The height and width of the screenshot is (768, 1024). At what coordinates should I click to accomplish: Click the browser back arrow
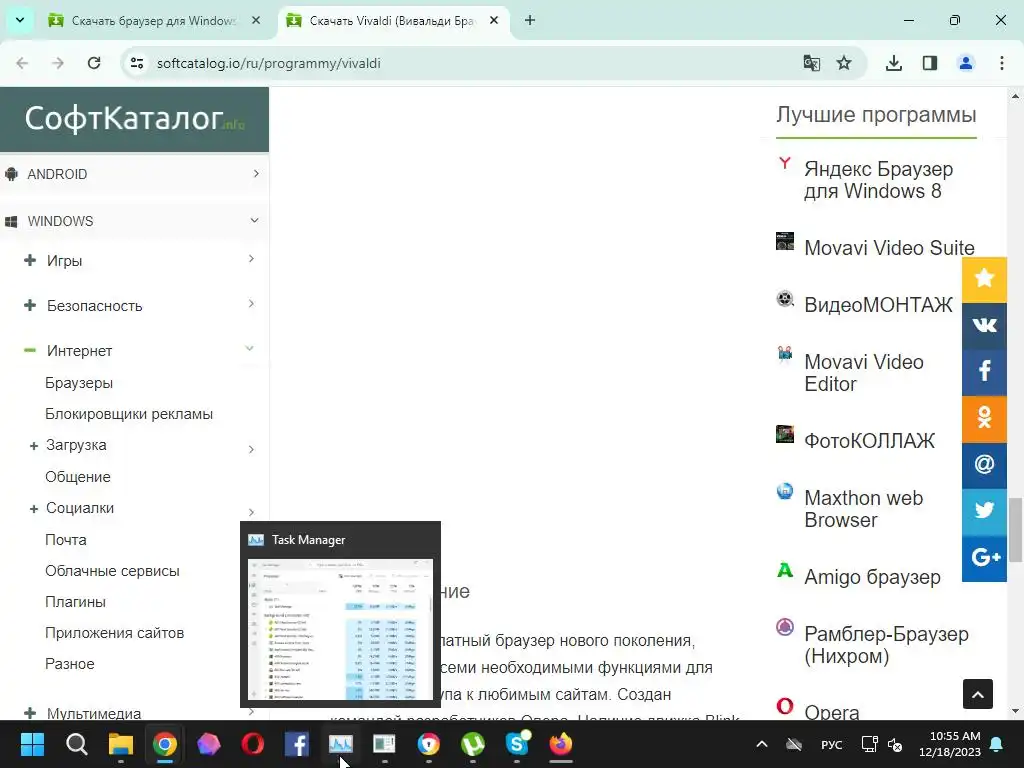(x=22, y=63)
